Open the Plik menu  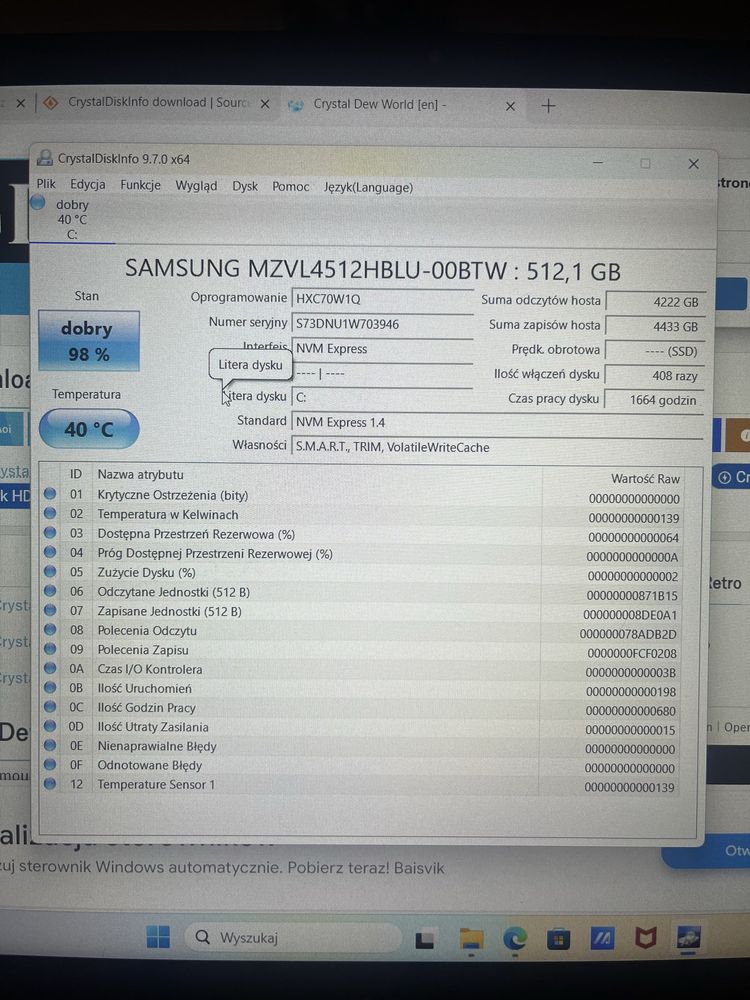pyautogui.click(x=46, y=184)
